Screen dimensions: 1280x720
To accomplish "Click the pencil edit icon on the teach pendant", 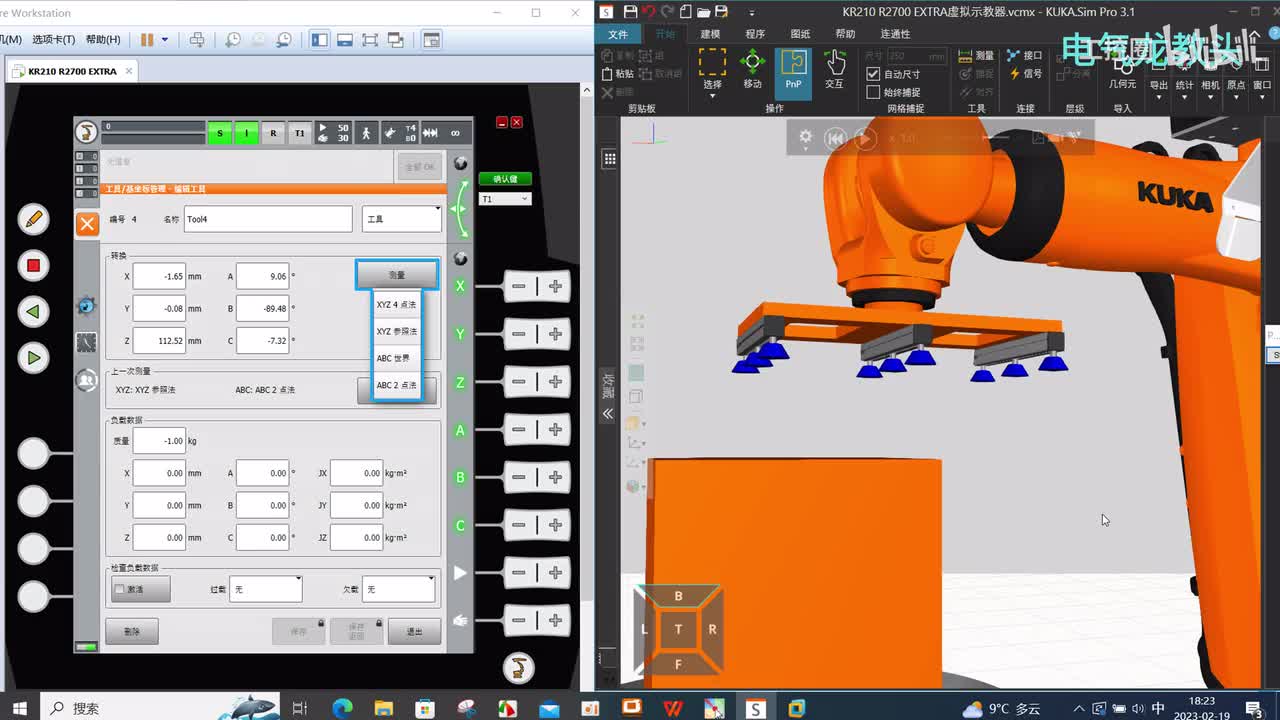I will (x=33, y=218).
